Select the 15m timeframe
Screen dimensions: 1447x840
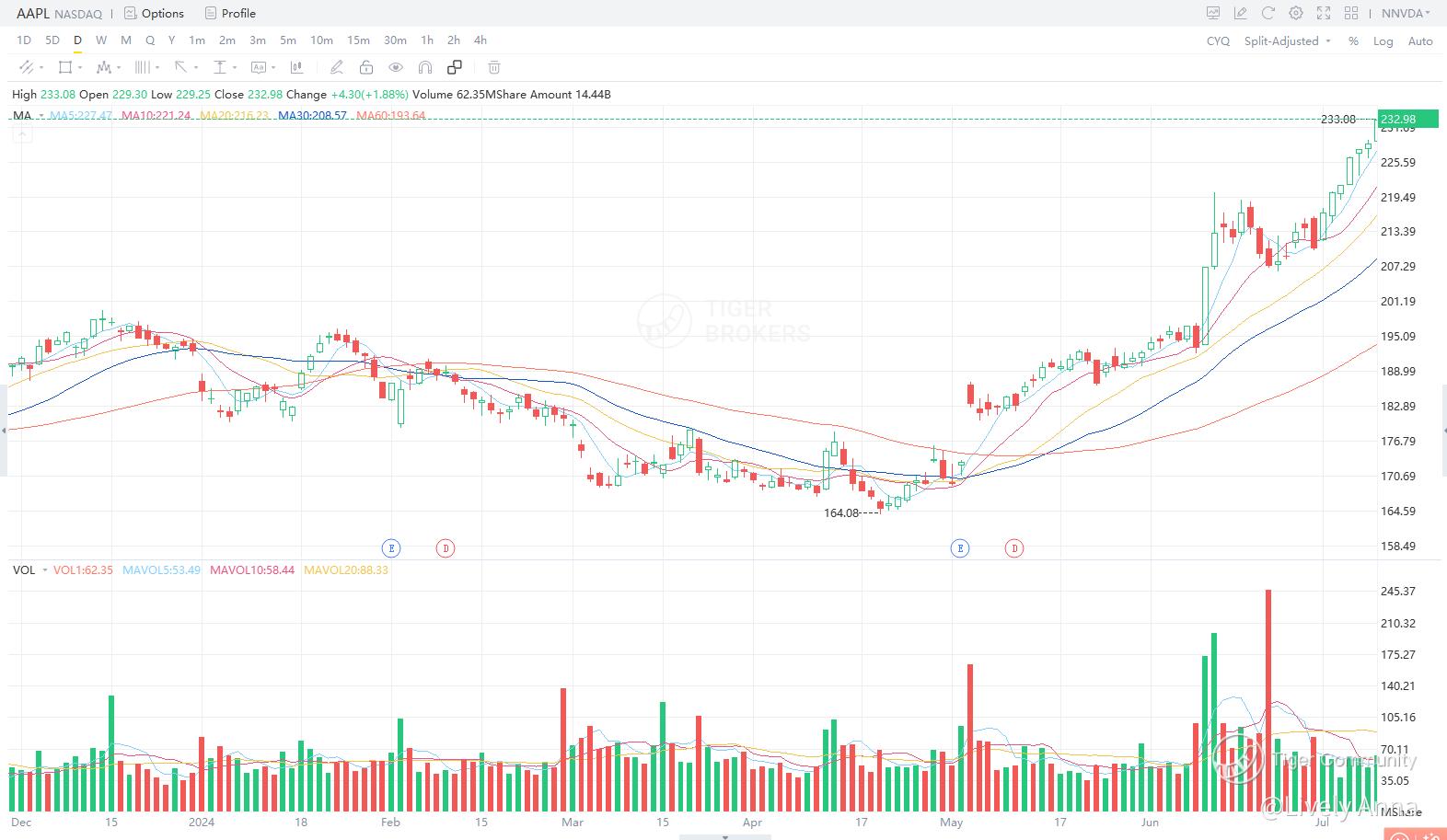358,40
